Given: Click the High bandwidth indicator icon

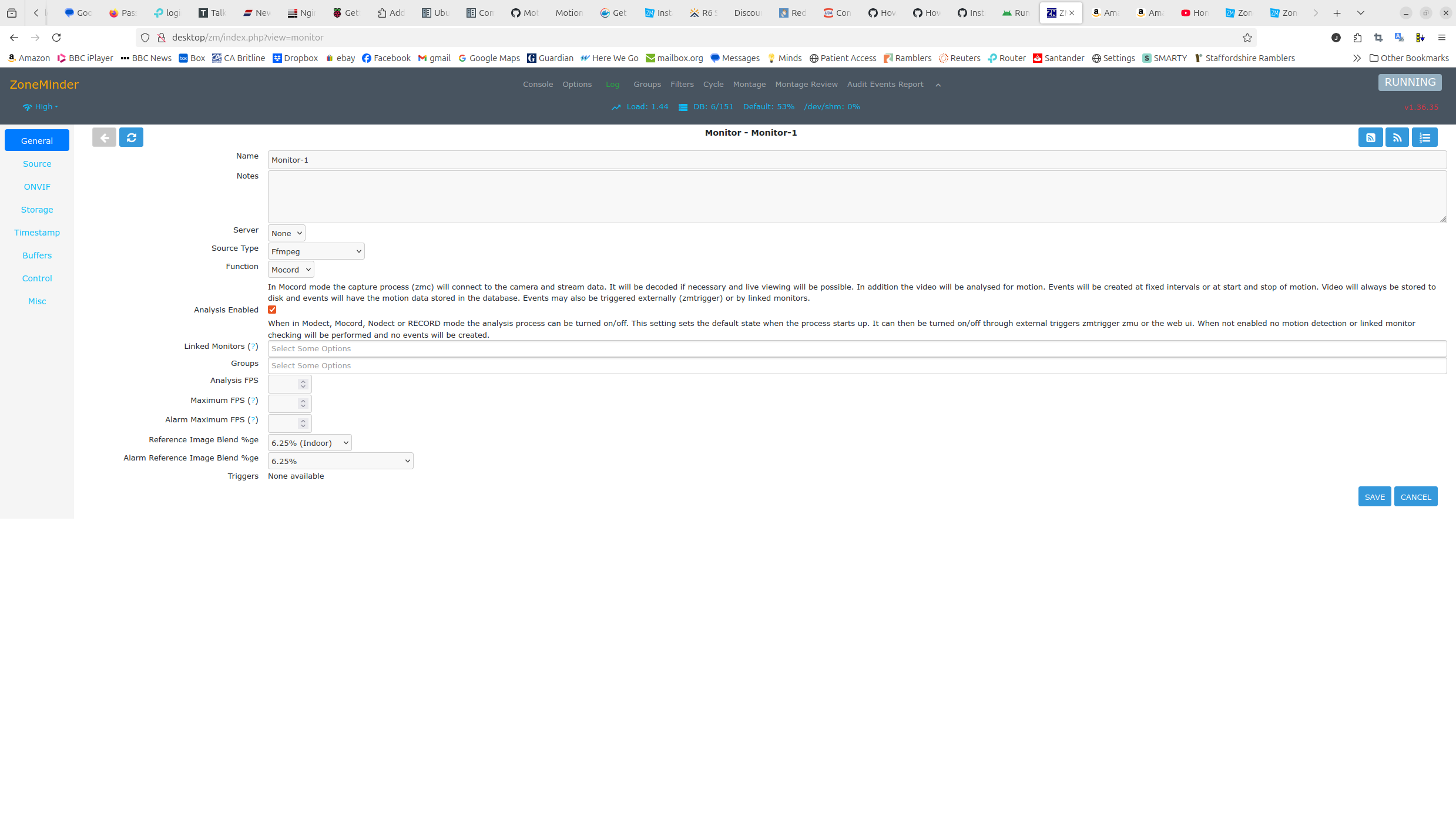Looking at the screenshot, I should click(x=27, y=106).
